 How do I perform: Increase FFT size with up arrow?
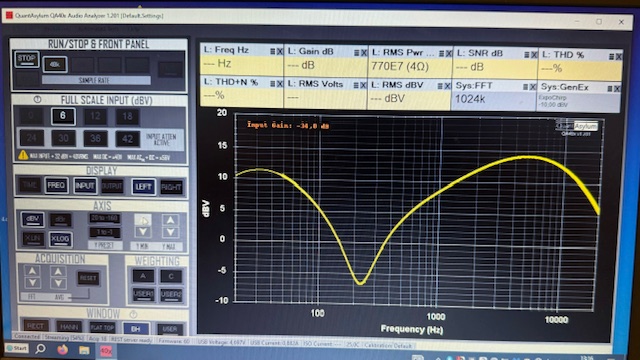32,271
